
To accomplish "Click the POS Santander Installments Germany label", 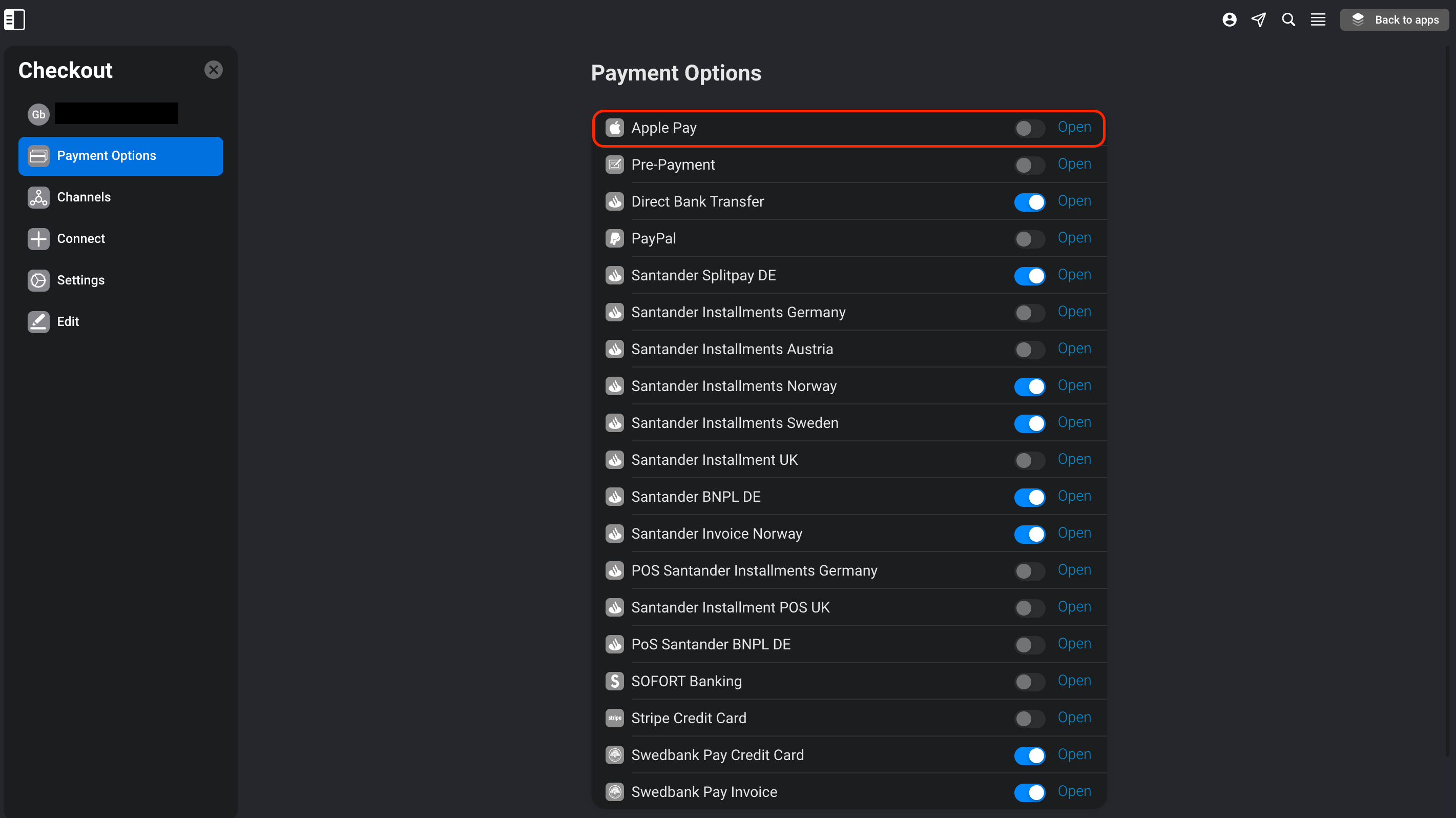I will [754, 570].
